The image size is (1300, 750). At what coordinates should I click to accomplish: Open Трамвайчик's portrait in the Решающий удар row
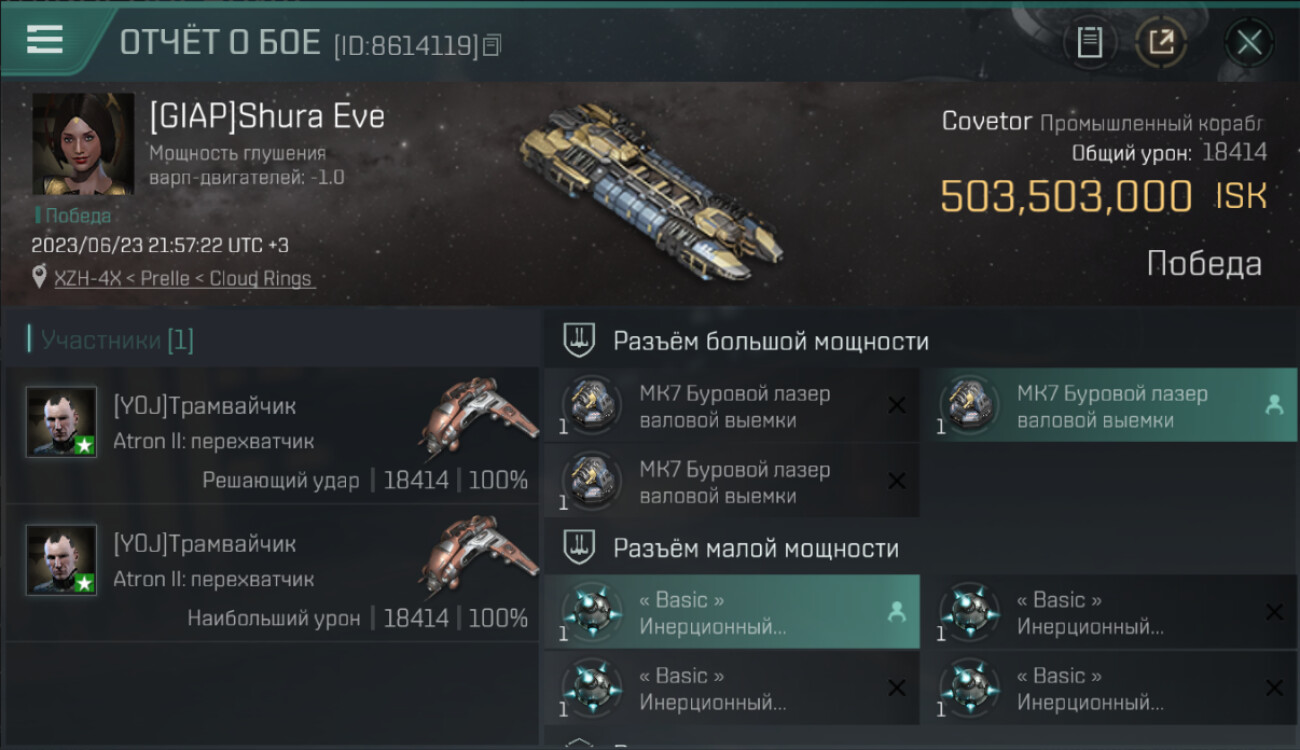tap(61, 422)
